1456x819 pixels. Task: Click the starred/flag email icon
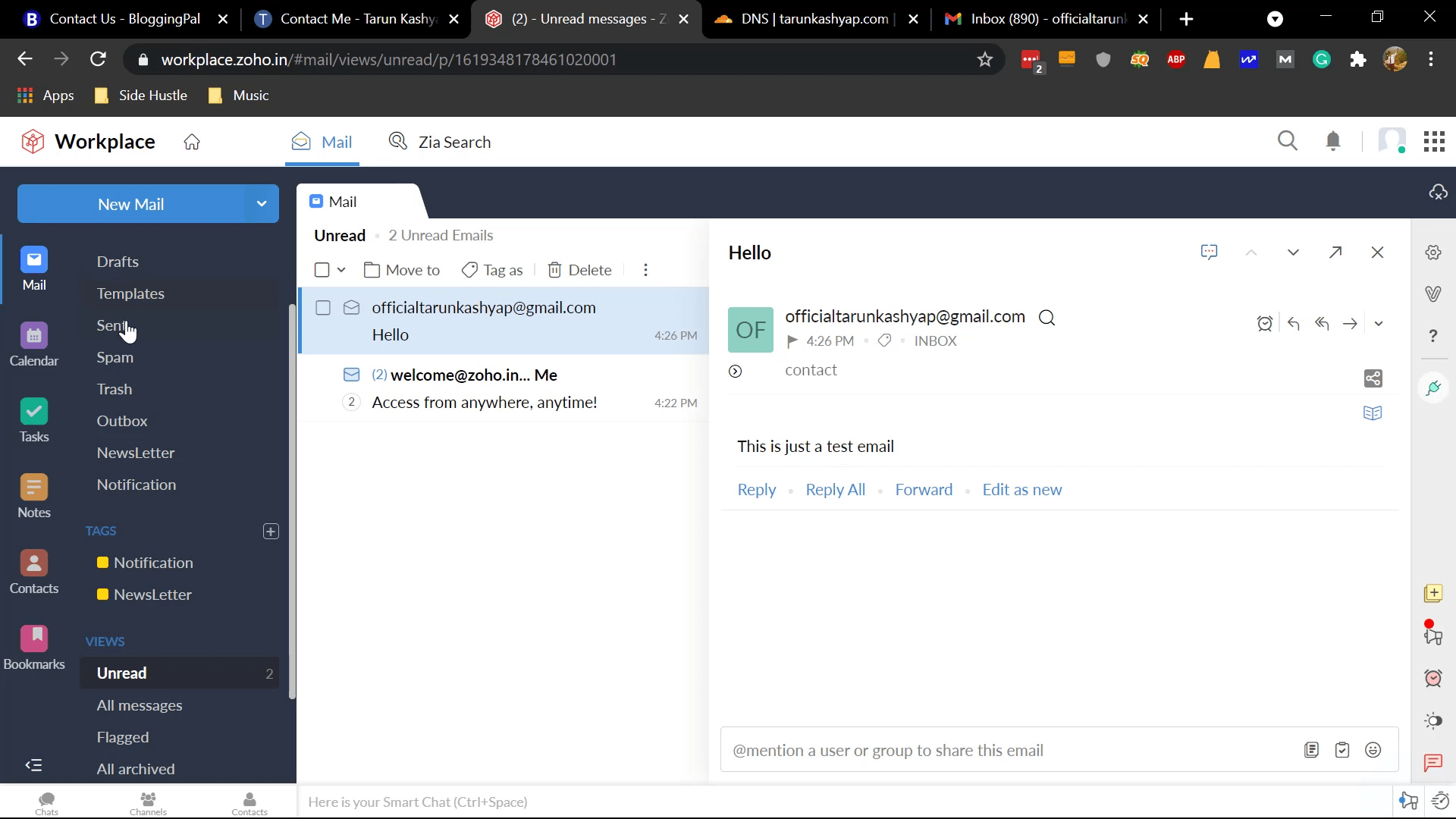793,341
